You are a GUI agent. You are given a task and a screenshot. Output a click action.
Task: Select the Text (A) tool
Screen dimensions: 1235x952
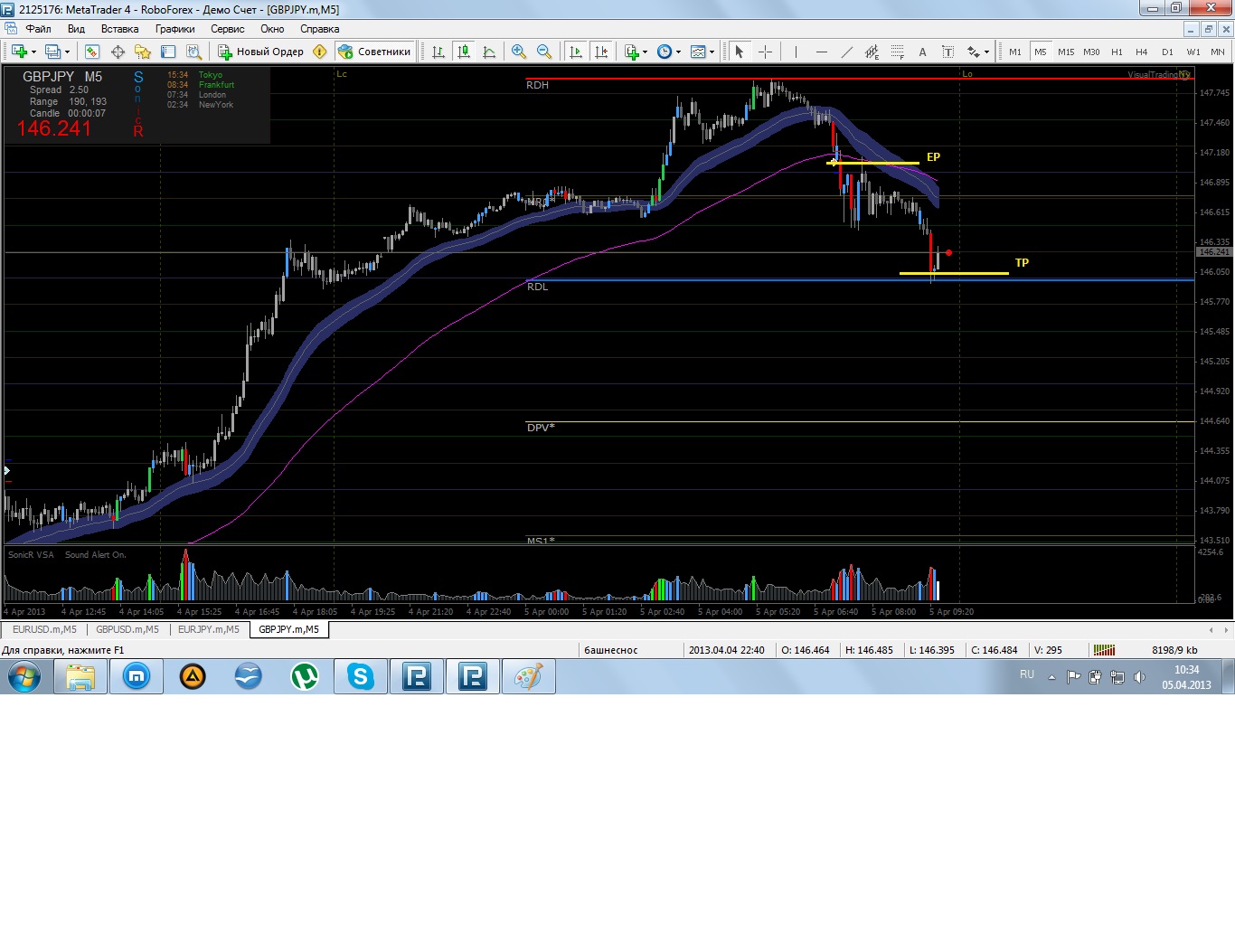coord(922,52)
